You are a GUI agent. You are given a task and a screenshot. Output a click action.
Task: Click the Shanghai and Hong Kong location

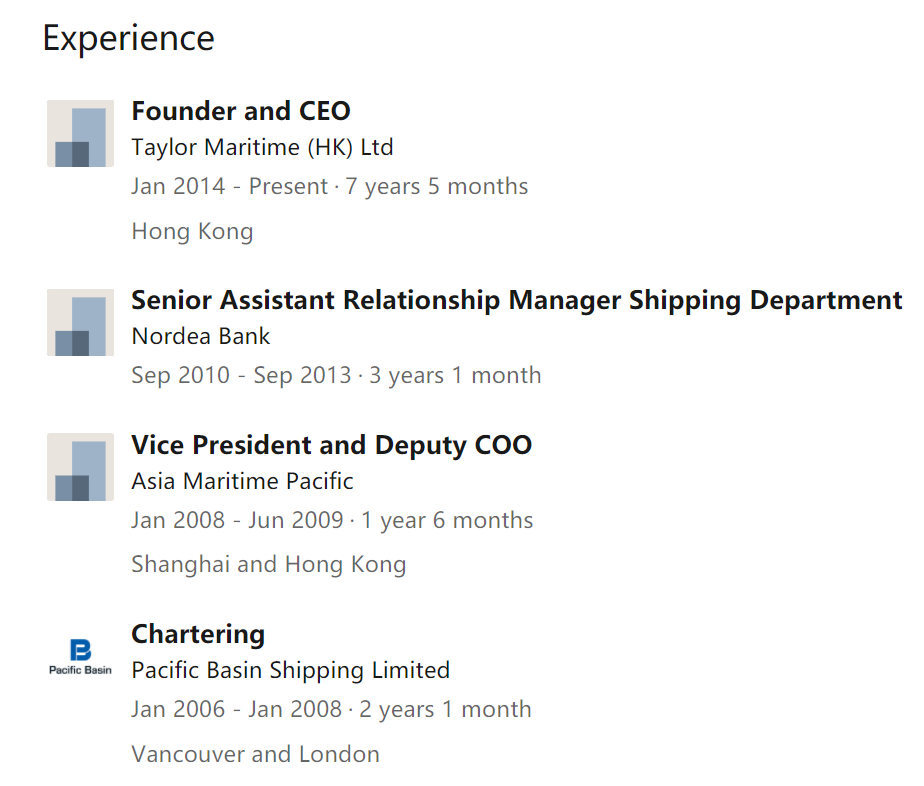(269, 564)
